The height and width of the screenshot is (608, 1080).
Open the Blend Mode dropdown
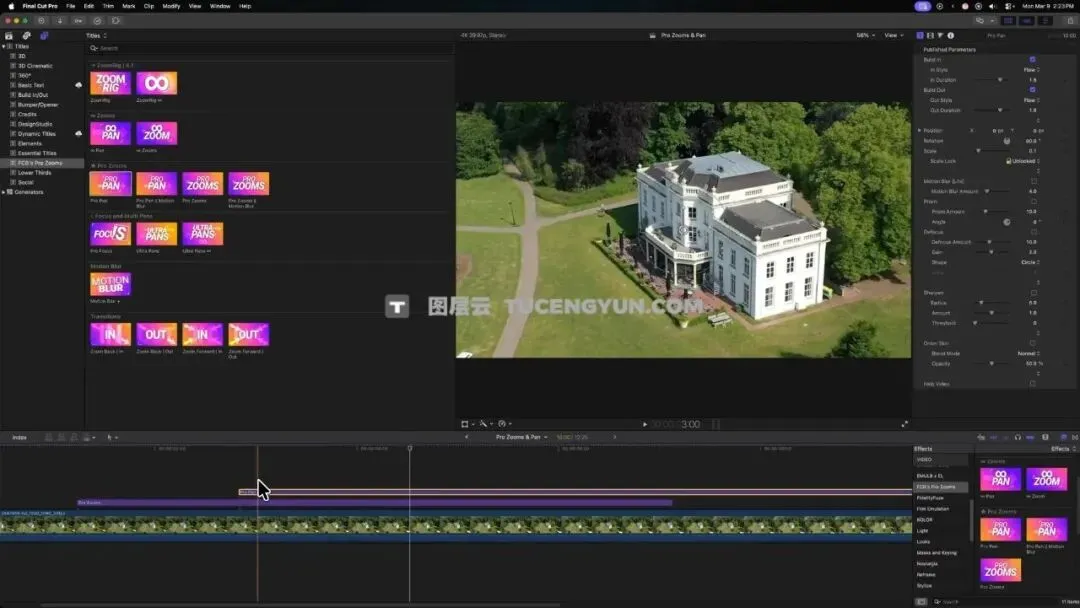click(x=1028, y=353)
